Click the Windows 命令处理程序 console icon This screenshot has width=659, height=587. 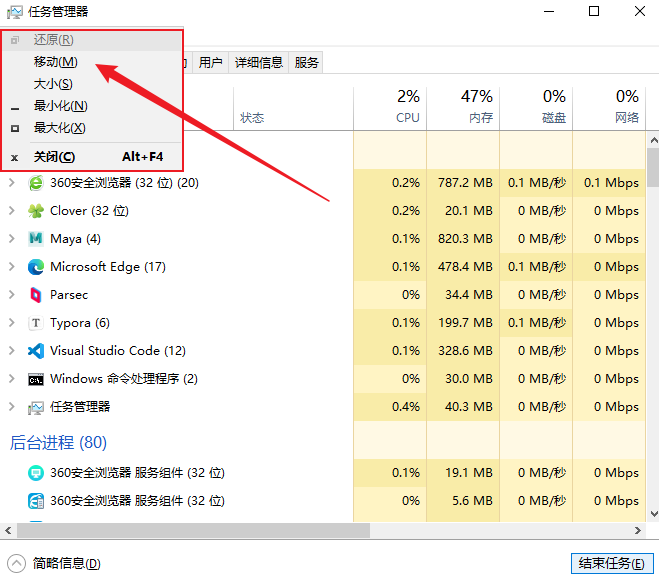pos(36,380)
